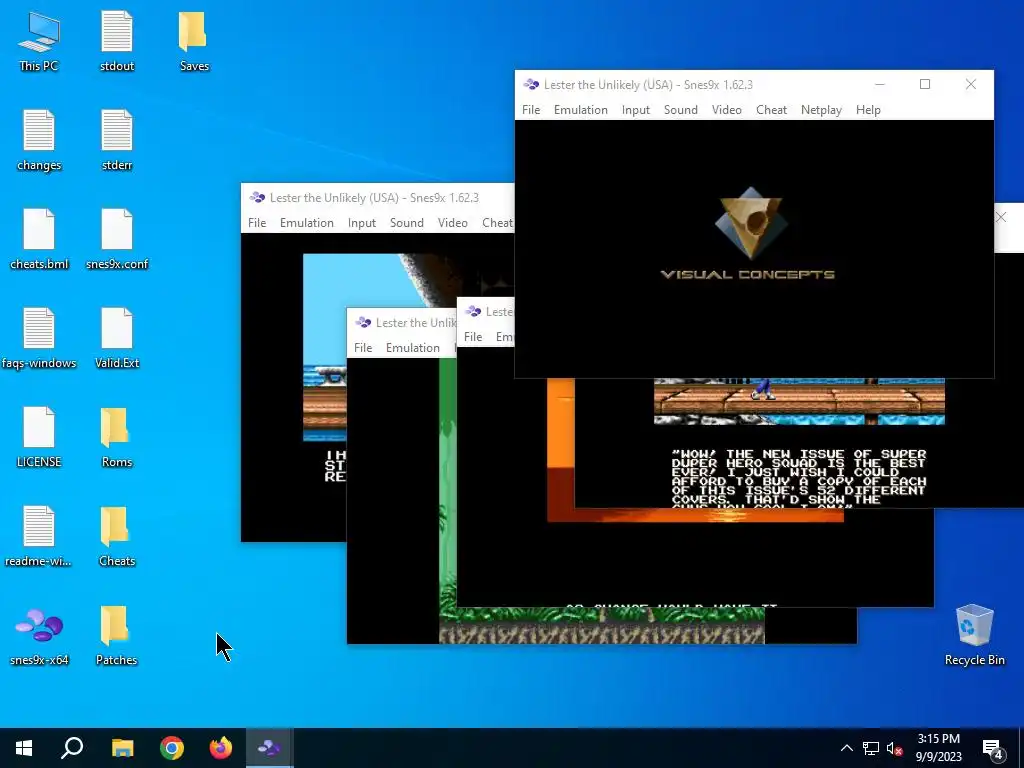Image resolution: width=1024 pixels, height=768 pixels.
Task: Select the cheats.bml file icon
Action: pos(39,239)
